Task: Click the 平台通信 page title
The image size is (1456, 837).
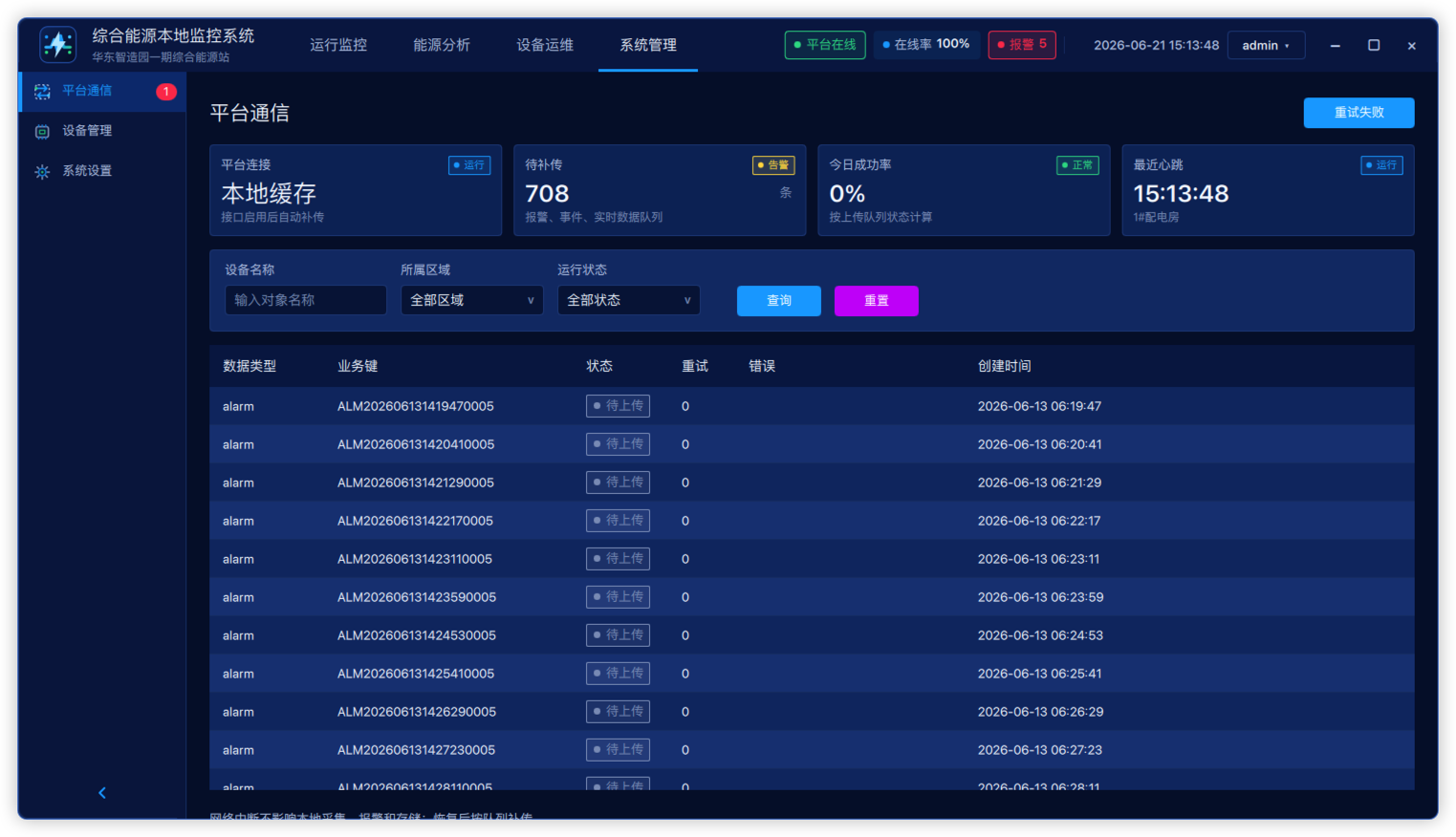Action: point(250,113)
